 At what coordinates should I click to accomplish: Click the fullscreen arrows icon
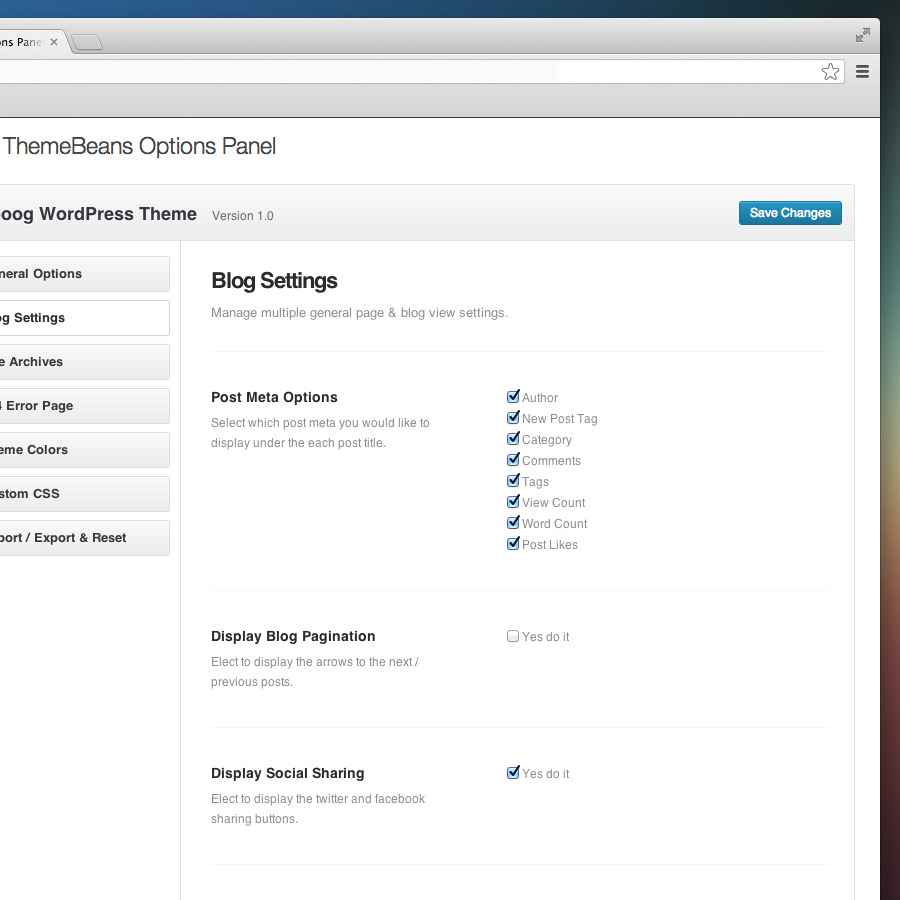point(862,35)
